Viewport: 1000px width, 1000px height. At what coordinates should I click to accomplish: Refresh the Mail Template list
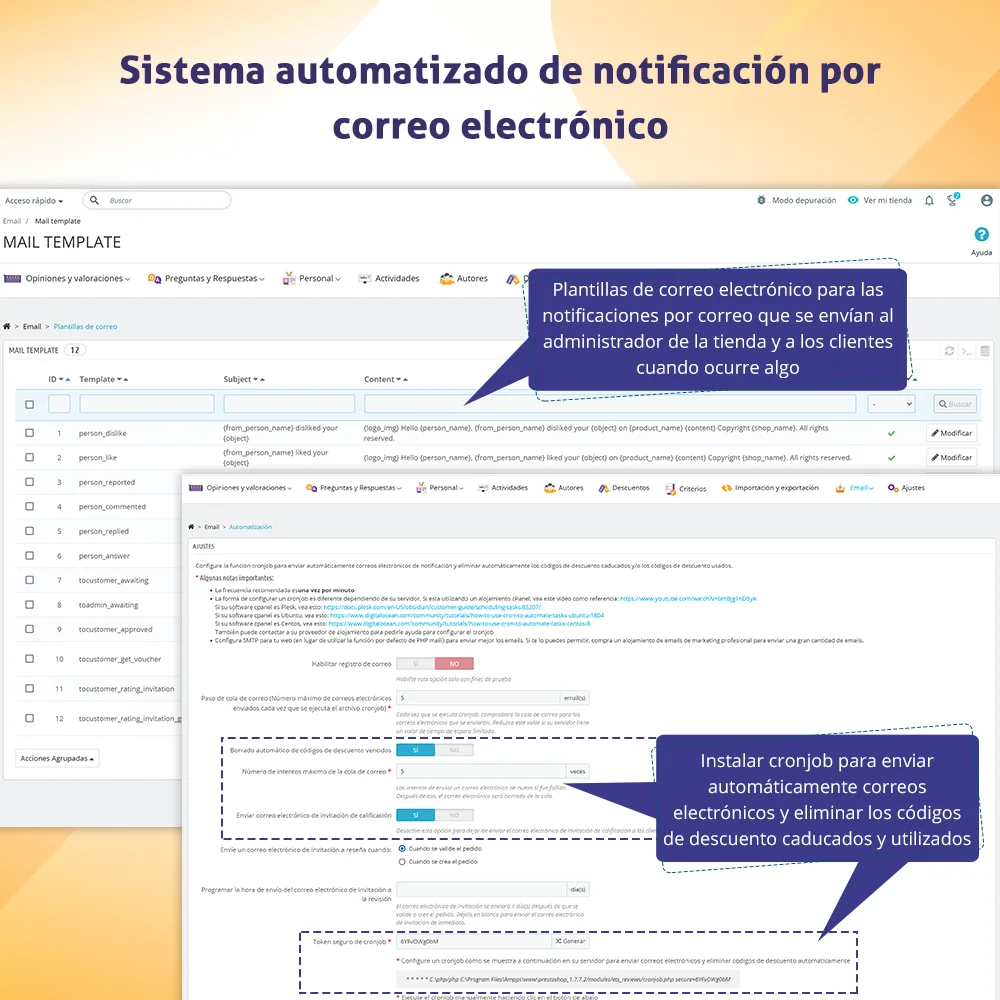point(948,351)
